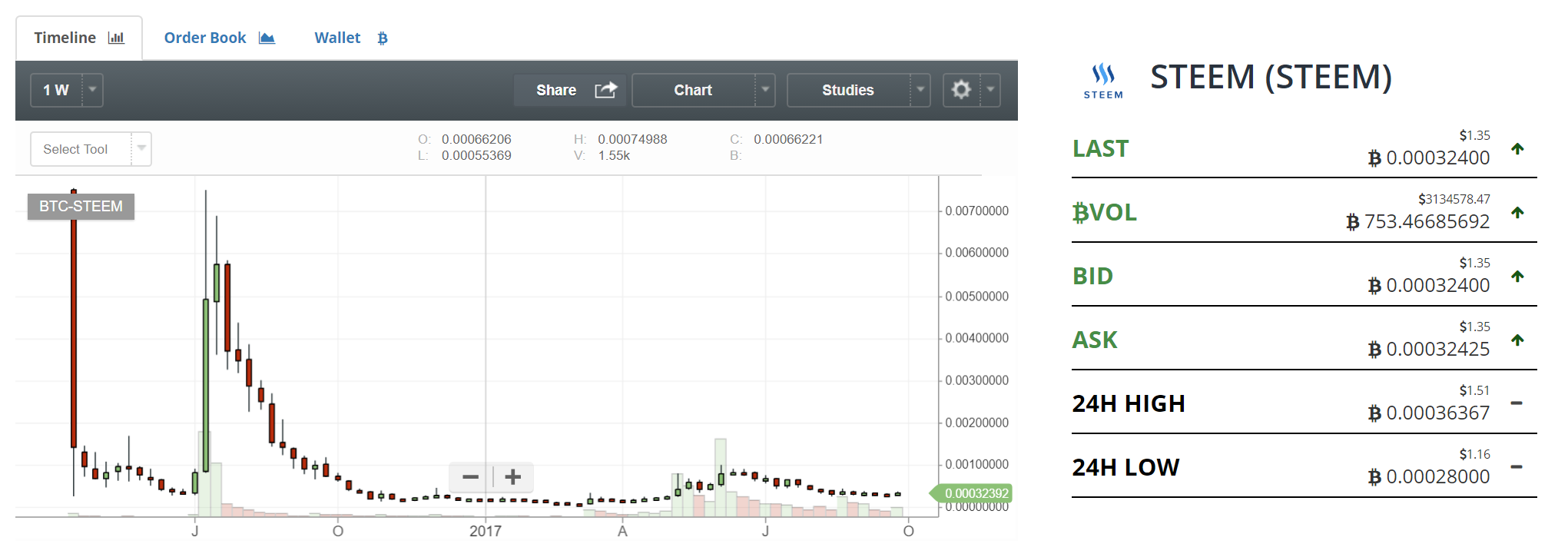The image size is (1568, 544).
Task: Open chart settings gear icon
Action: coord(961,90)
